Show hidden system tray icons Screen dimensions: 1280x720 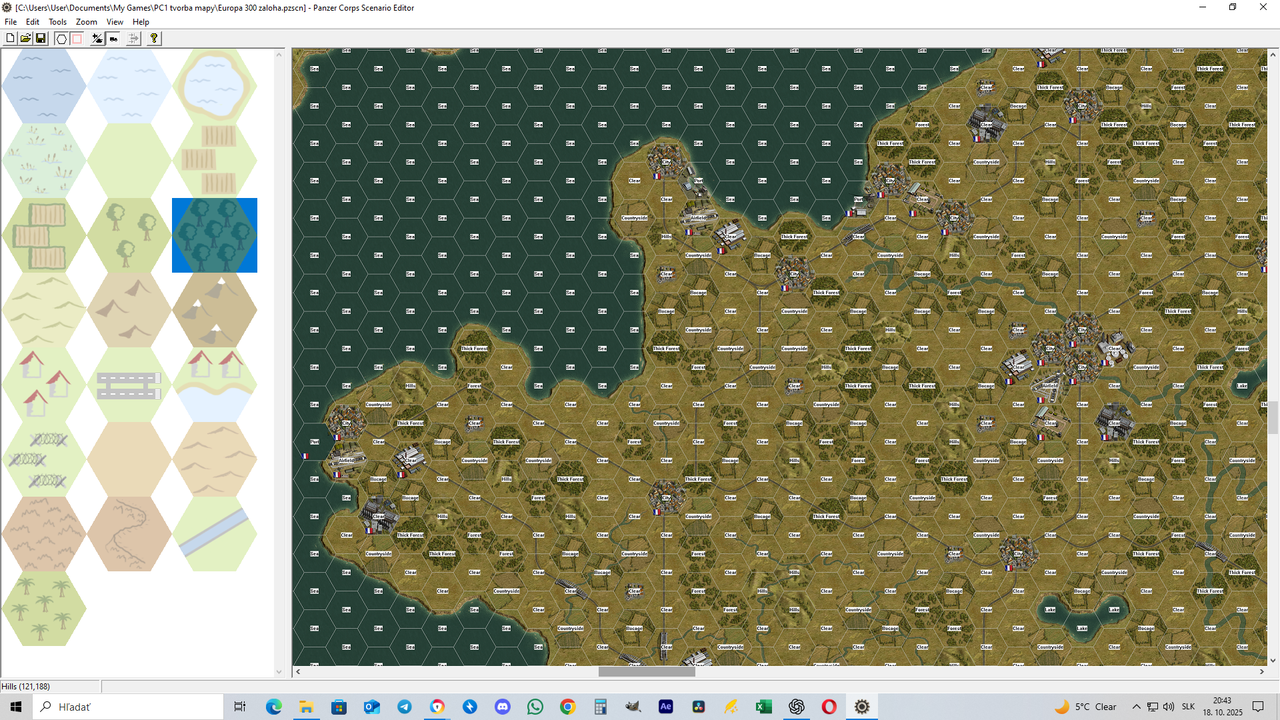(x=1136, y=706)
